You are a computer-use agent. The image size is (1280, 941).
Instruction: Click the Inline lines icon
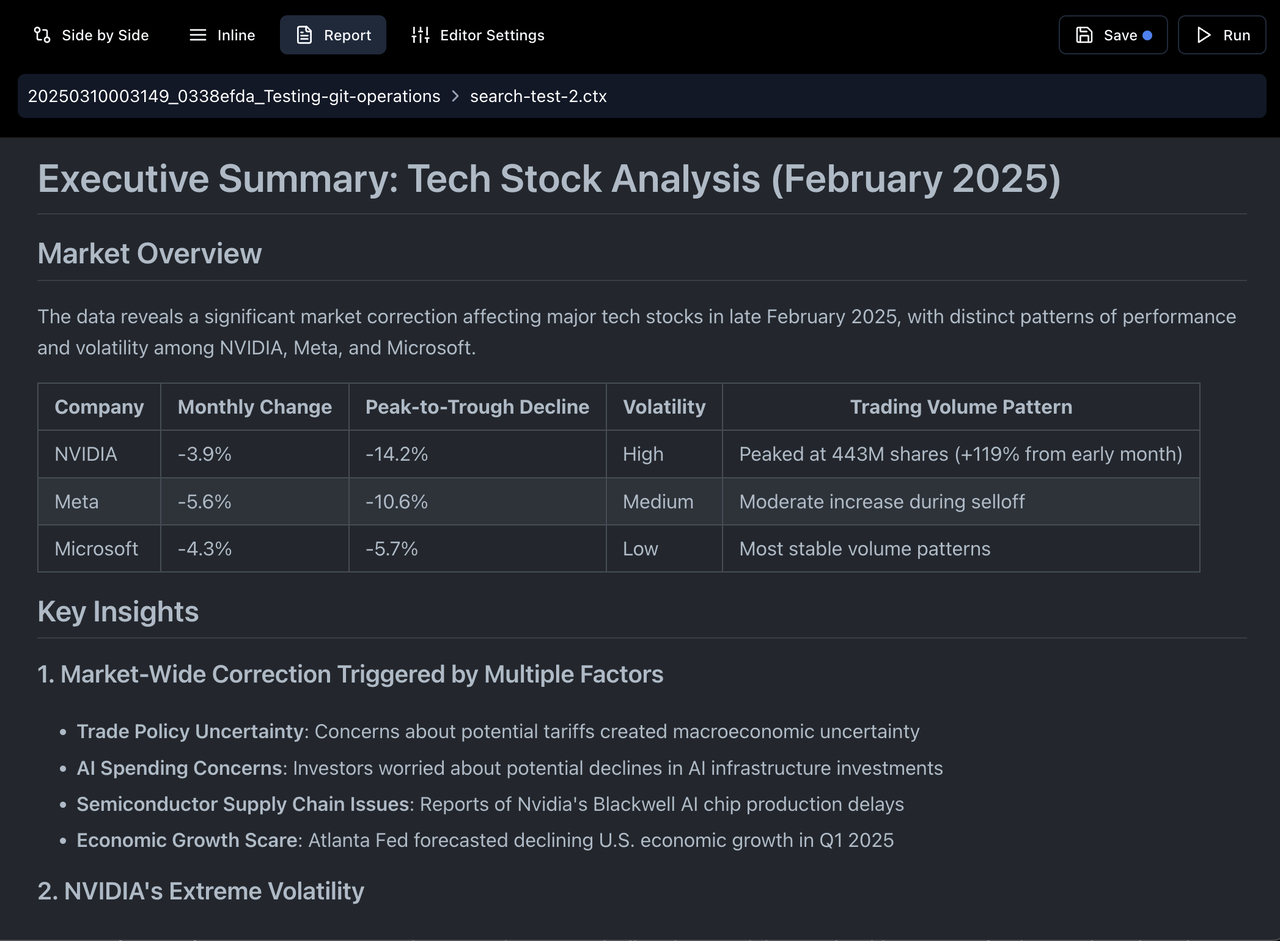tap(198, 35)
